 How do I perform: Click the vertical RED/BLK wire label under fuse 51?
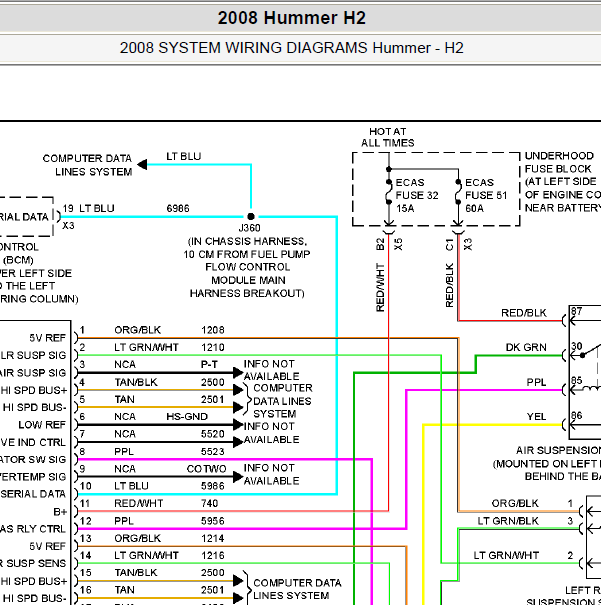pyautogui.click(x=449, y=285)
